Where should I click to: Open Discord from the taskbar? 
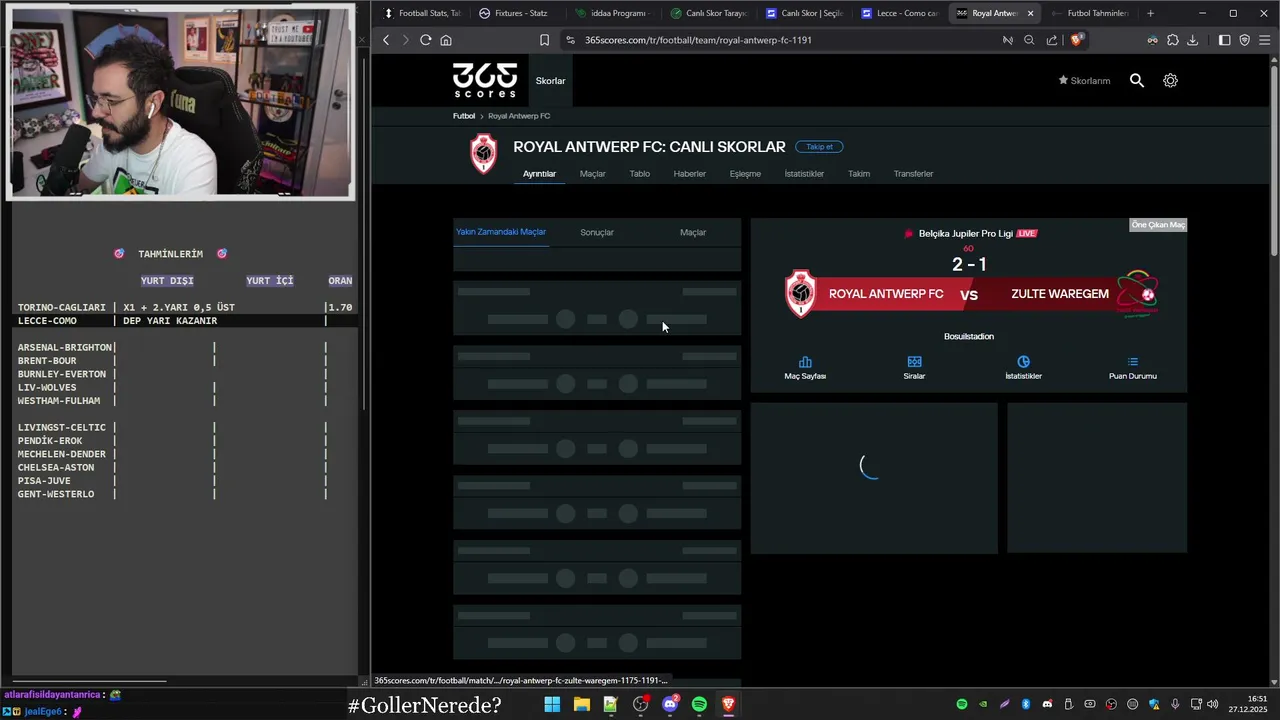670,704
